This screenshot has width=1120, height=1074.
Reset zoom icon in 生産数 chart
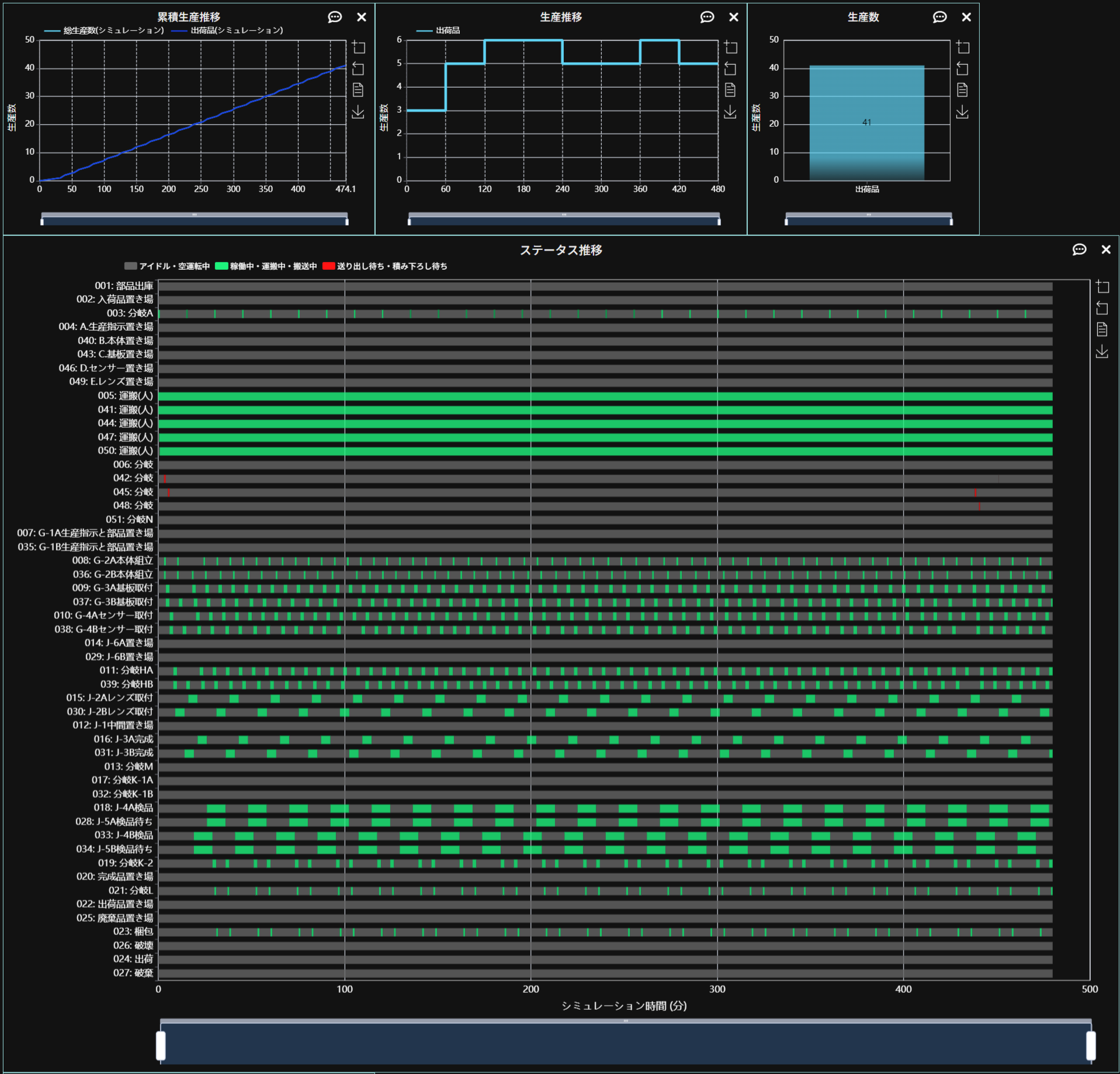(x=962, y=69)
